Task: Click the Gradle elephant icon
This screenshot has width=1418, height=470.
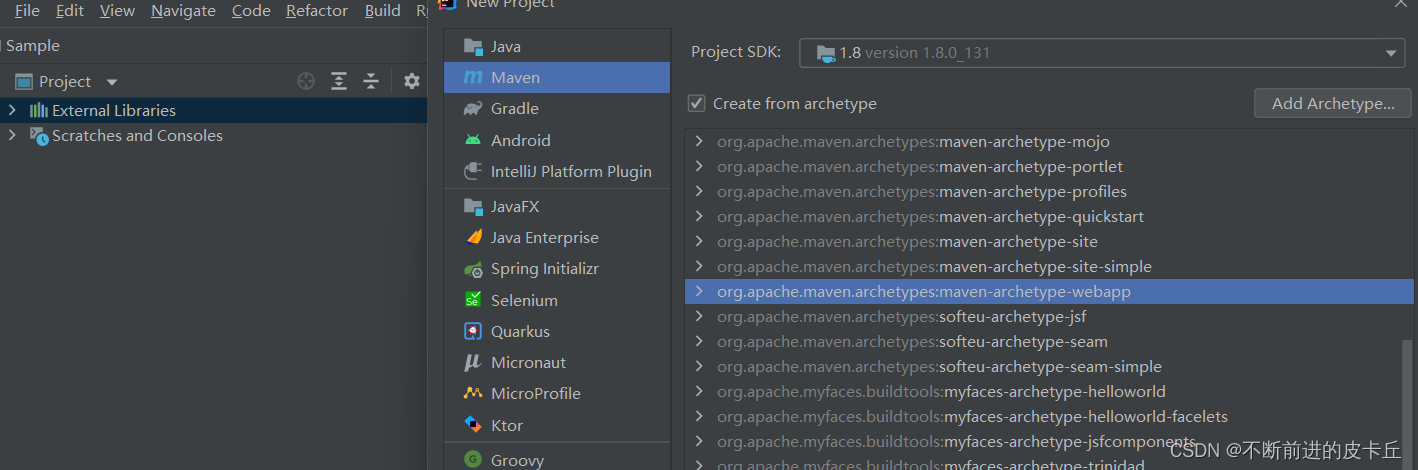Action: [473, 108]
